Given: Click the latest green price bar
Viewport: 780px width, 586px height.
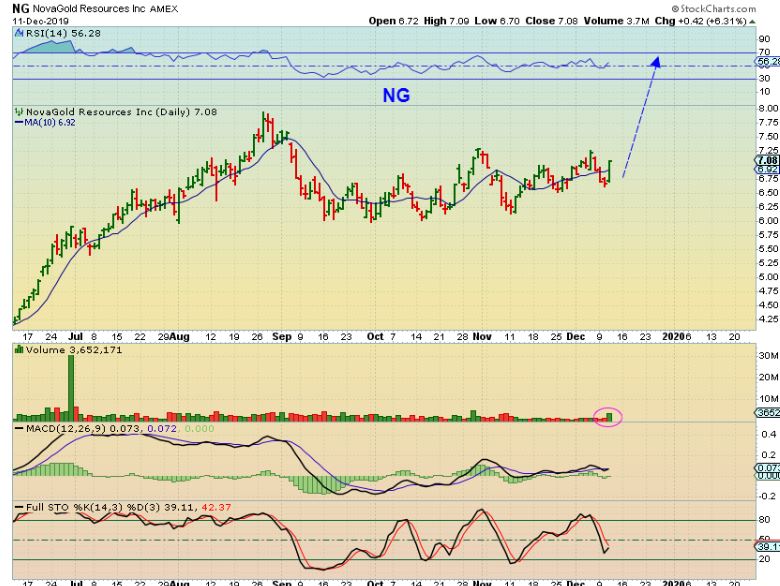Looking at the screenshot, I should [x=610, y=170].
